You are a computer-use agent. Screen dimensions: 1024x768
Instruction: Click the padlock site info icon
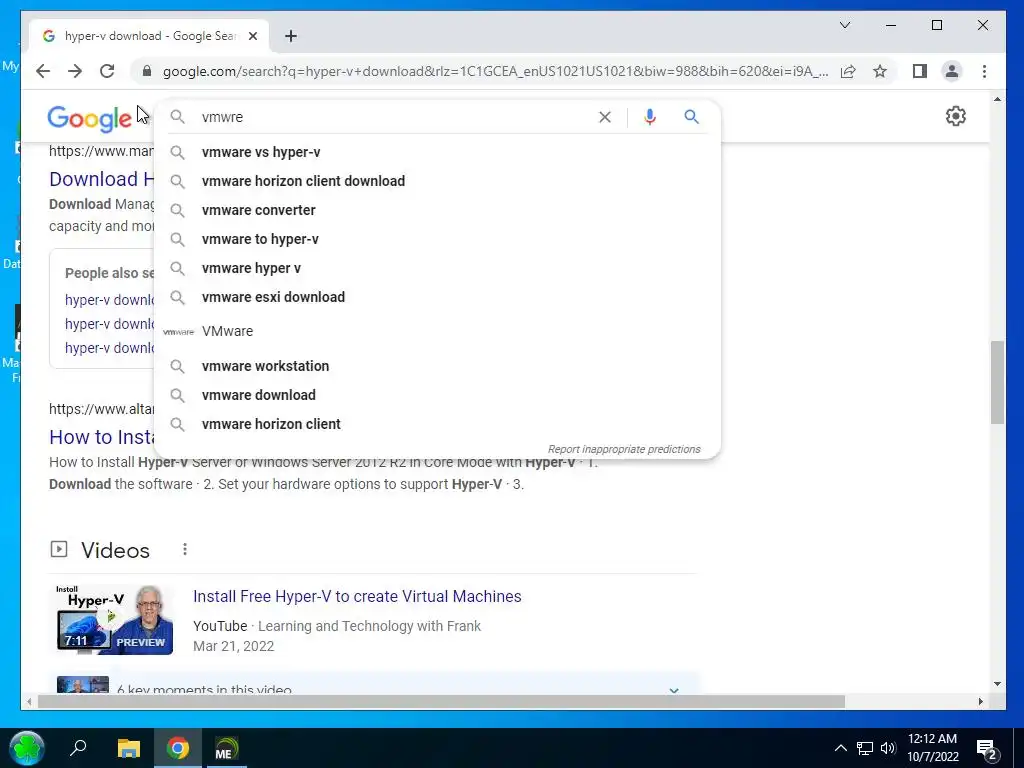point(147,71)
